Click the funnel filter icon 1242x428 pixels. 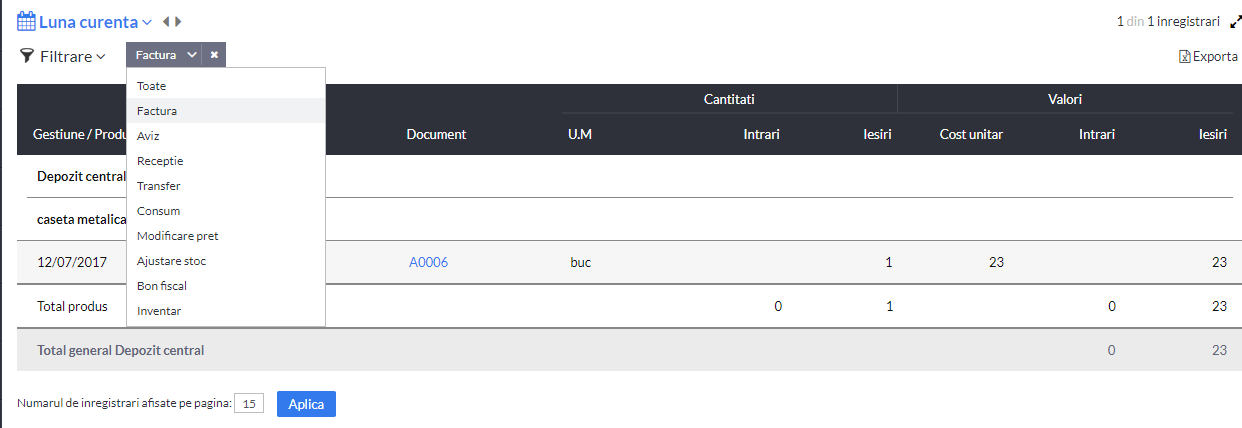(x=27, y=56)
